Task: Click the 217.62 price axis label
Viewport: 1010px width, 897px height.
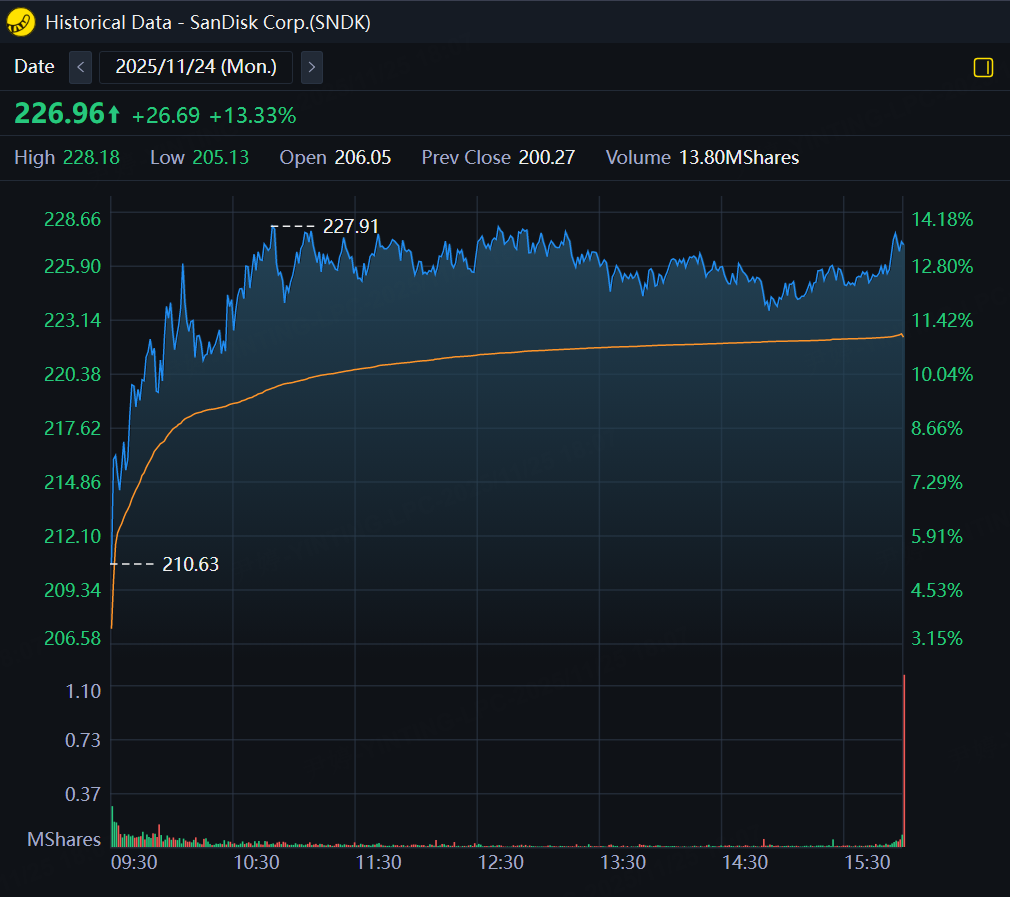Action: pyautogui.click(x=72, y=429)
